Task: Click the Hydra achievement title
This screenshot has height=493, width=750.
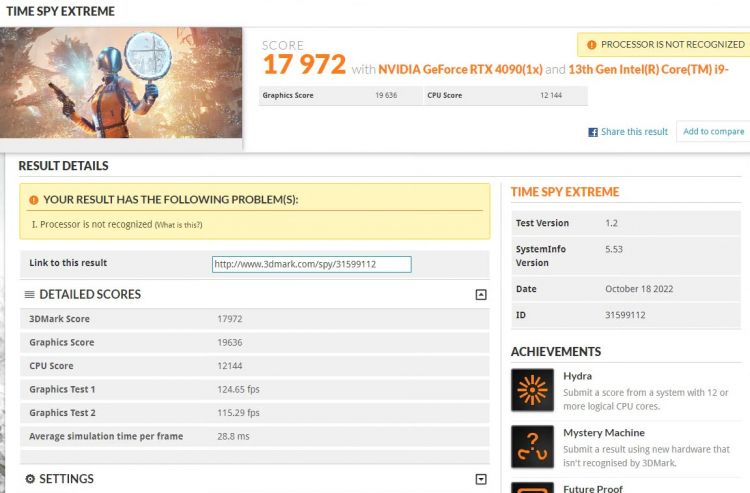Action: (577, 376)
